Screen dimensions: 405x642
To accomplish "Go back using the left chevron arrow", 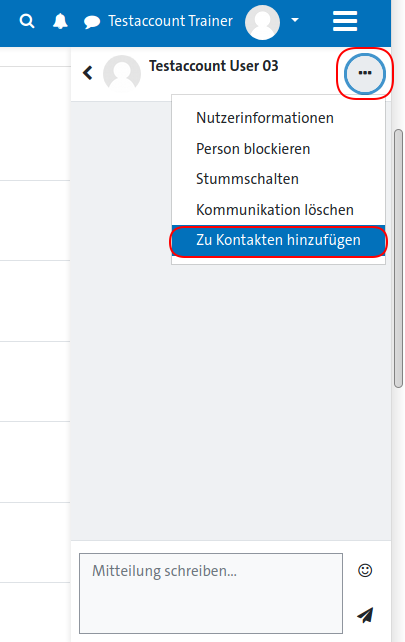I will (x=87, y=73).
